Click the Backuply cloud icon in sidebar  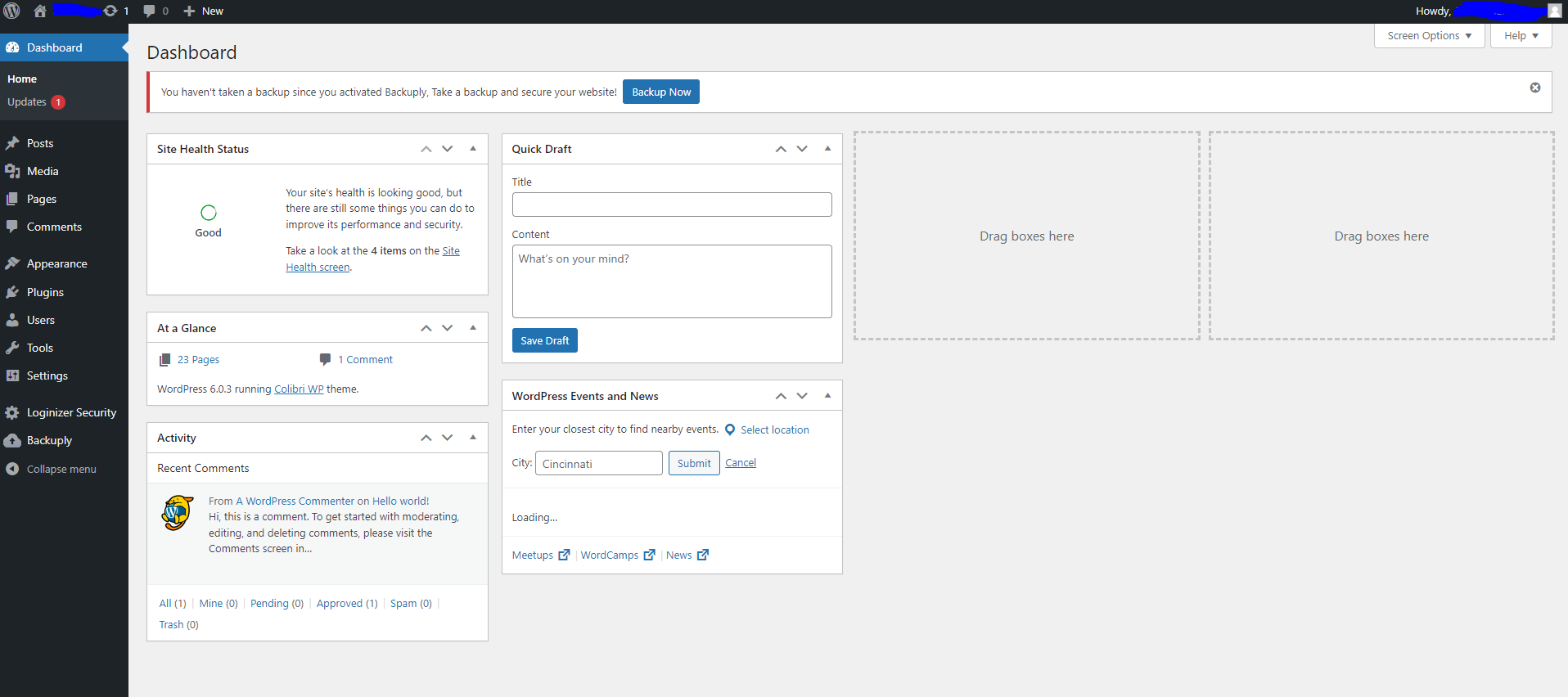coord(12,440)
